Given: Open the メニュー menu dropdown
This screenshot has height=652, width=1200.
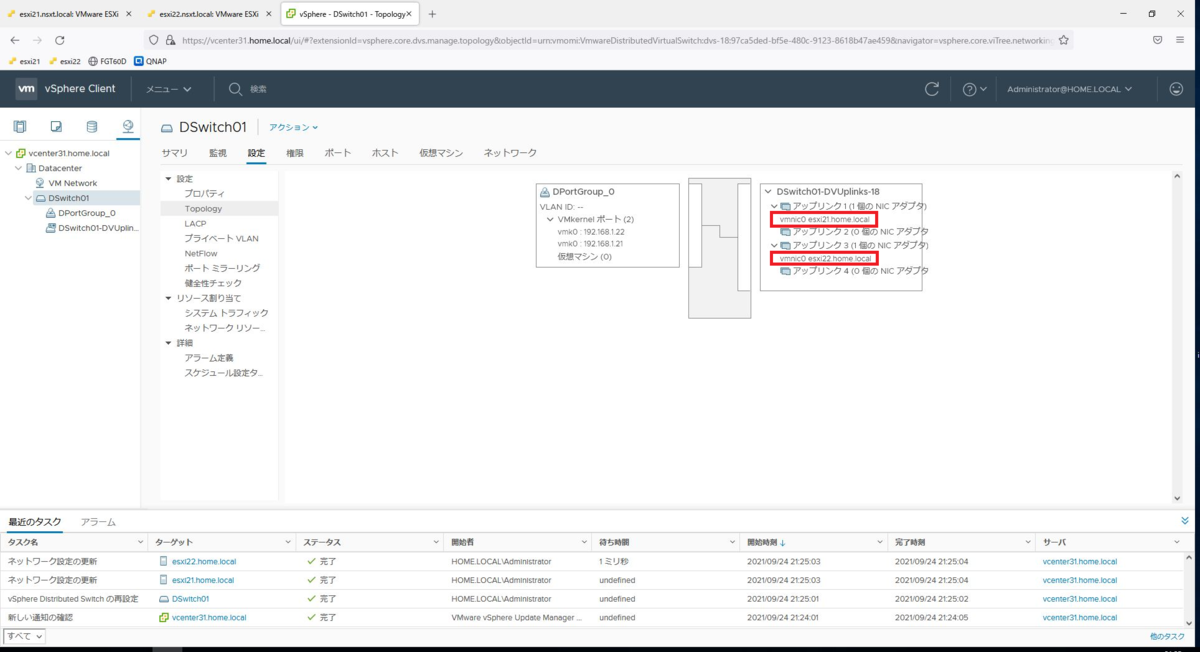Looking at the screenshot, I should (169, 89).
